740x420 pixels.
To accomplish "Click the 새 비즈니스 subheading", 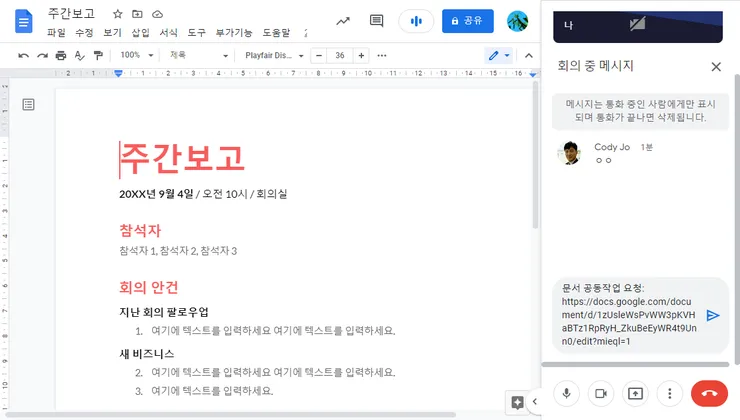I will click(x=147, y=353).
